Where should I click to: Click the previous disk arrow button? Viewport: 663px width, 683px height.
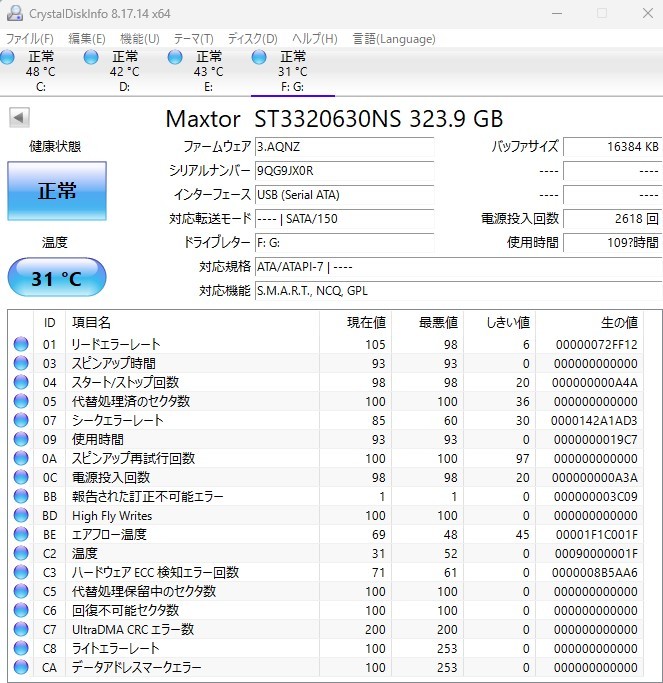[x=19, y=118]
